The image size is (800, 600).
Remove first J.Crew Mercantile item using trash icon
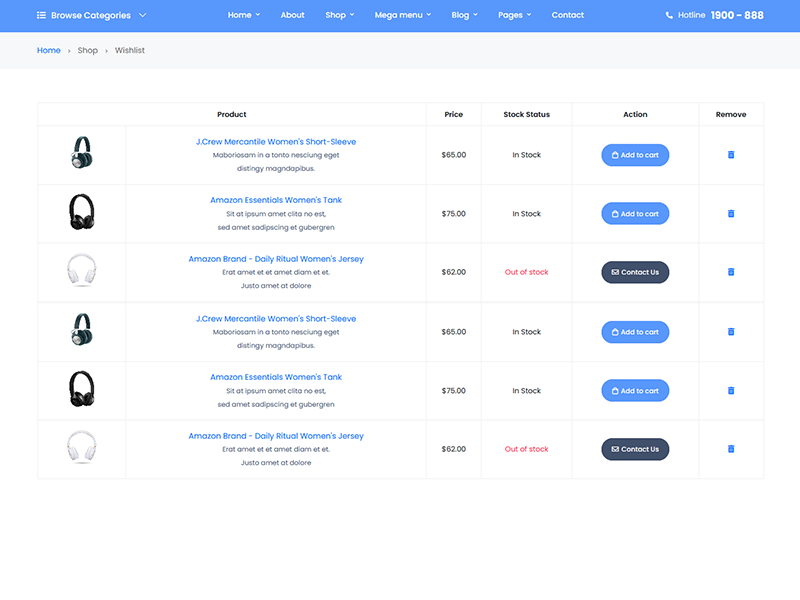(731, 155)
